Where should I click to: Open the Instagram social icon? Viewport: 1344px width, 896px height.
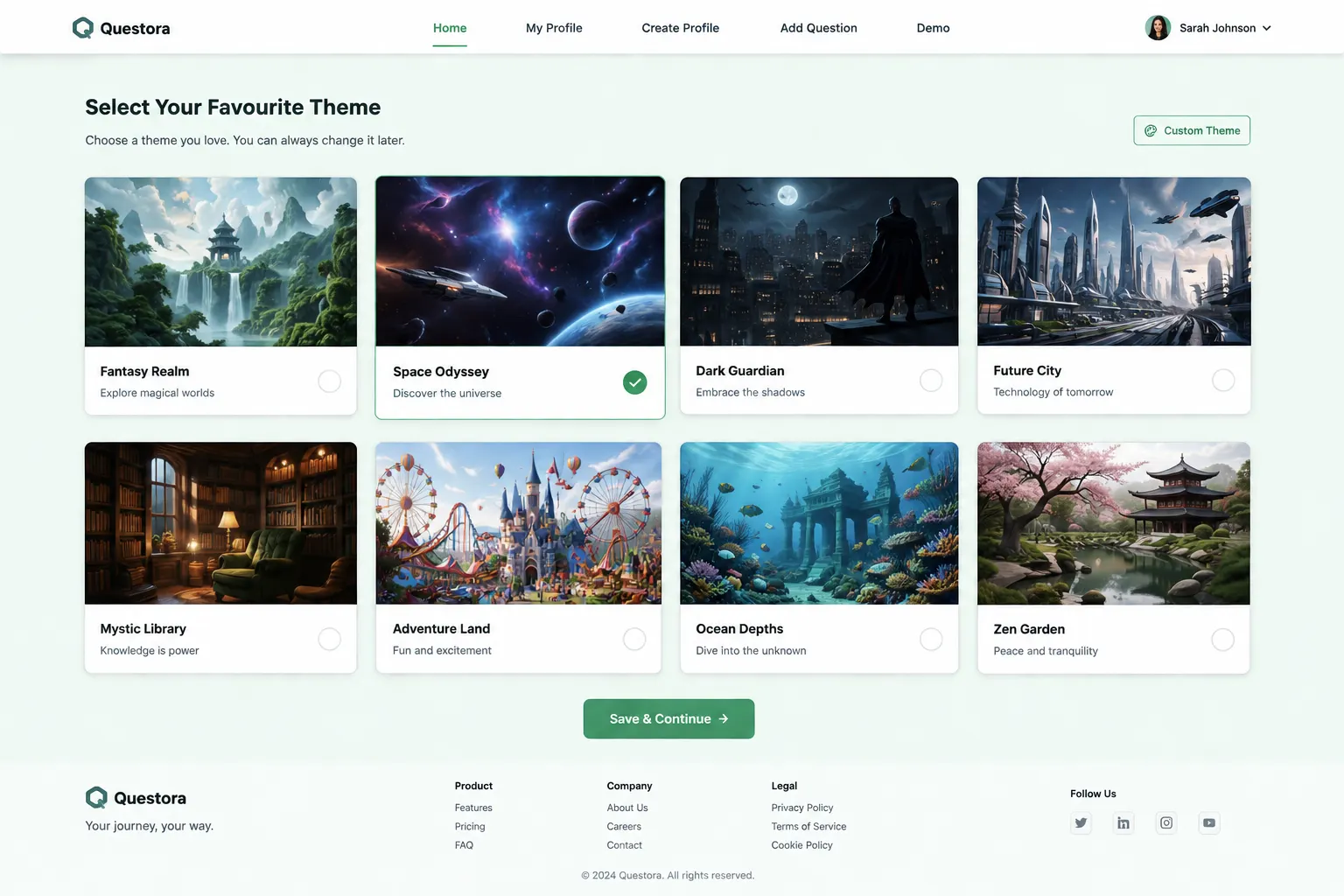(x=1166, y=822)
